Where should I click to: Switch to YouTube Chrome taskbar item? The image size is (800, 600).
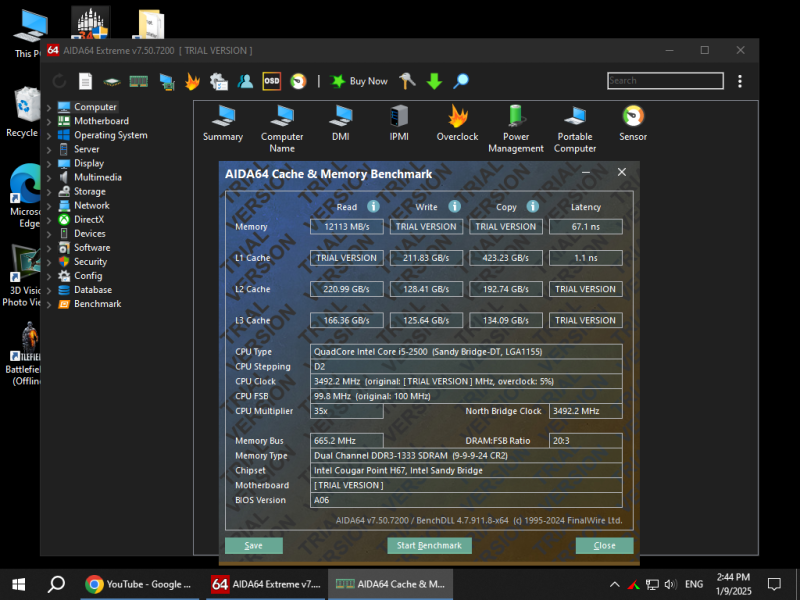tap(140, 584)
